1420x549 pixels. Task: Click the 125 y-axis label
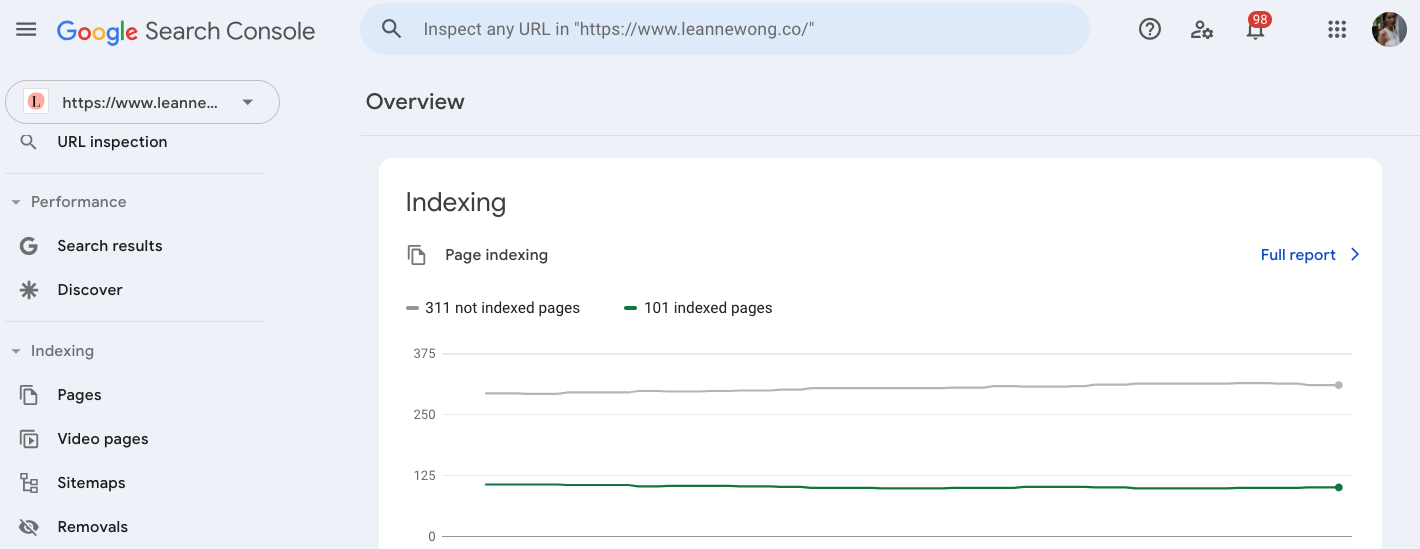(x=424, y=475)
